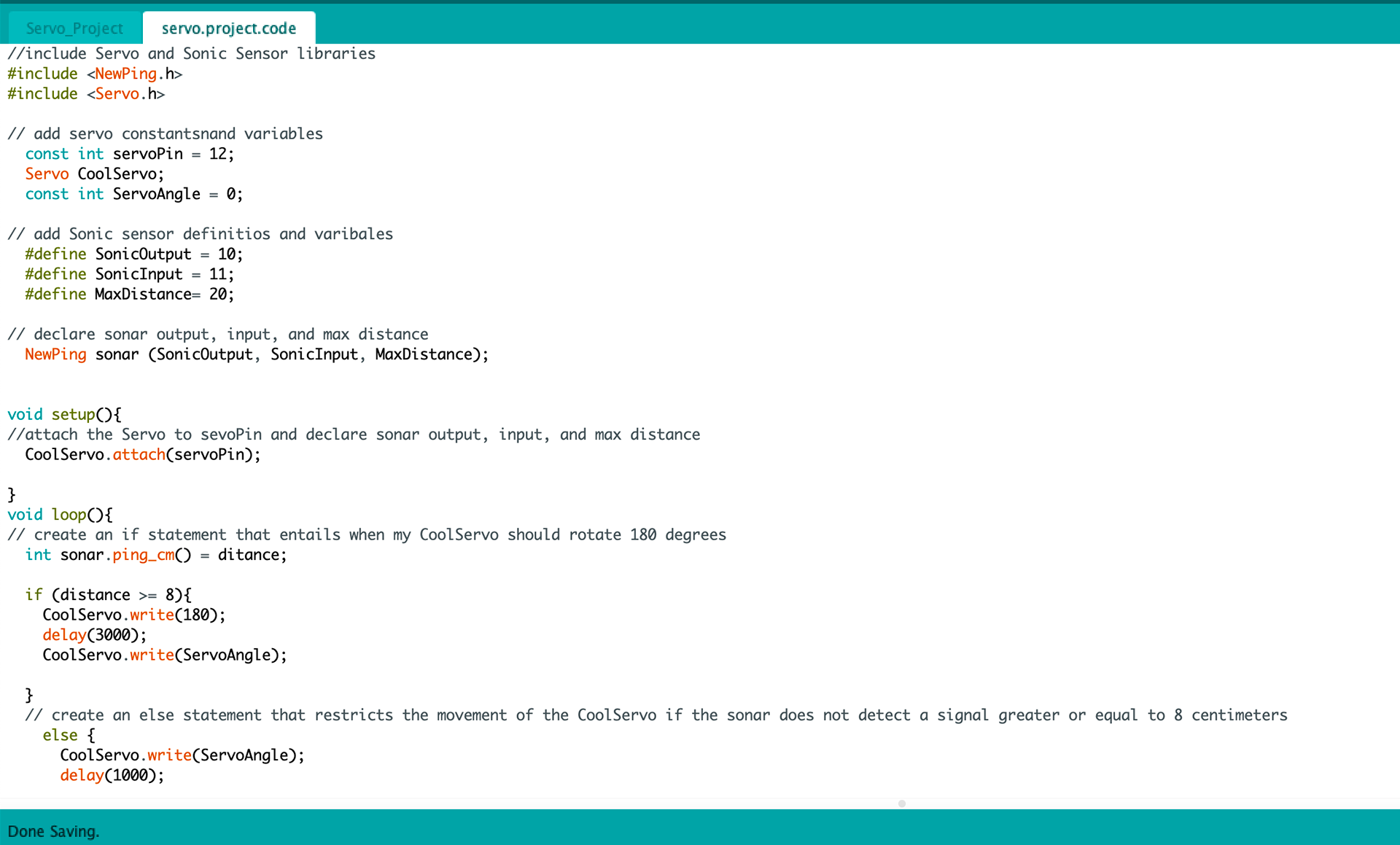
Task: Click the 'CoolServo.write(180);' line
Action: pos(134,615)
